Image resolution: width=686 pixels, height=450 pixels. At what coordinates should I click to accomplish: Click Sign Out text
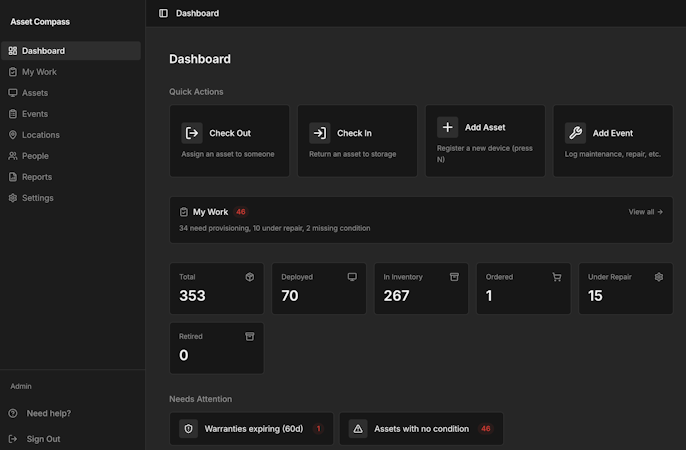coord(43,439)
